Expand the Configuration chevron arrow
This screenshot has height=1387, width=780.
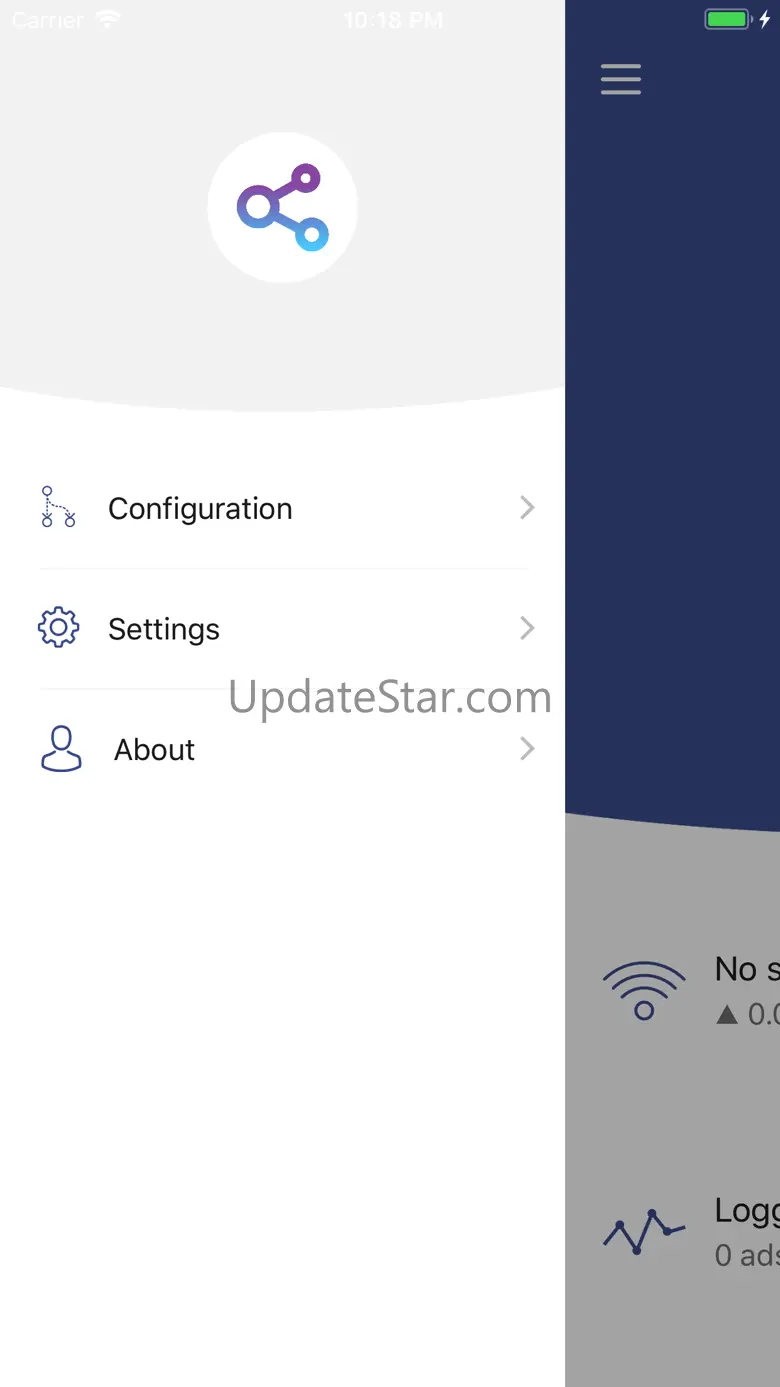tap(527, 508)
